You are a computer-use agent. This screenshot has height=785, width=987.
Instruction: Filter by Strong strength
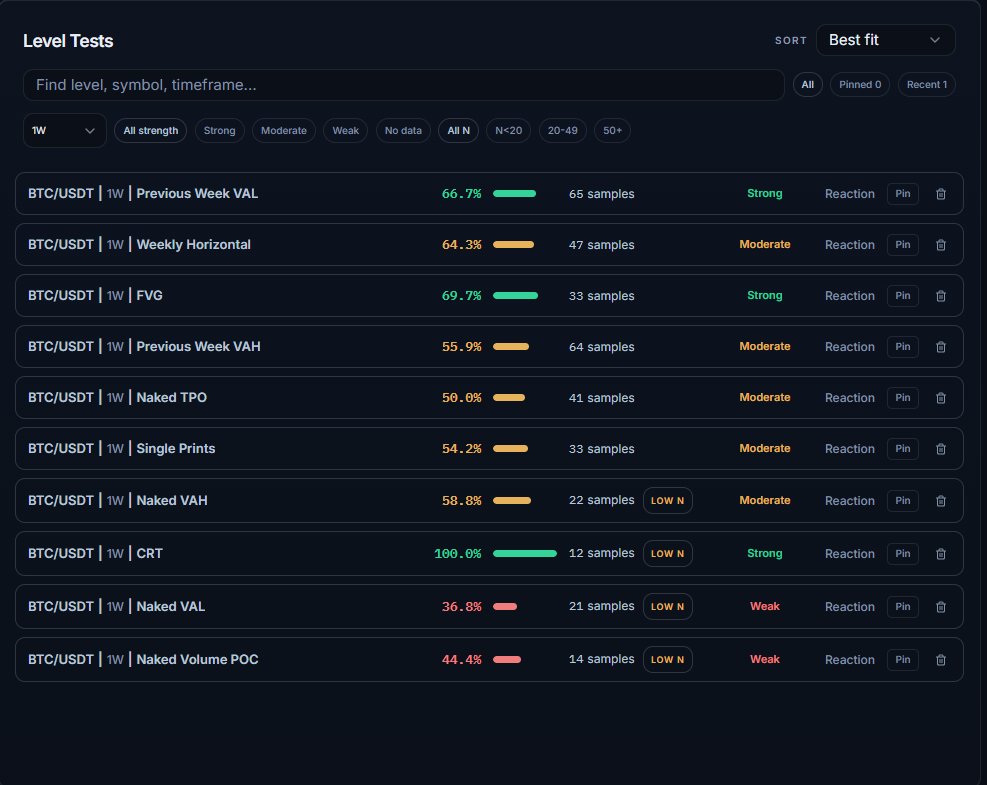219,130
